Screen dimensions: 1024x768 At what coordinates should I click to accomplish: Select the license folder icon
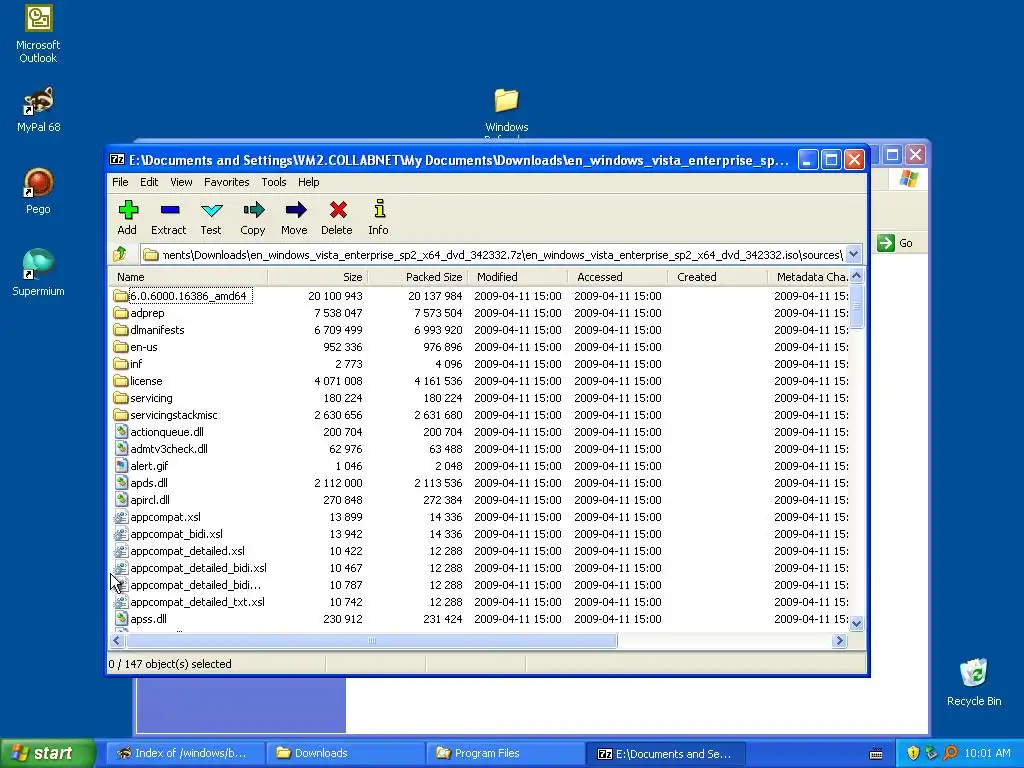tap(120, 381)
